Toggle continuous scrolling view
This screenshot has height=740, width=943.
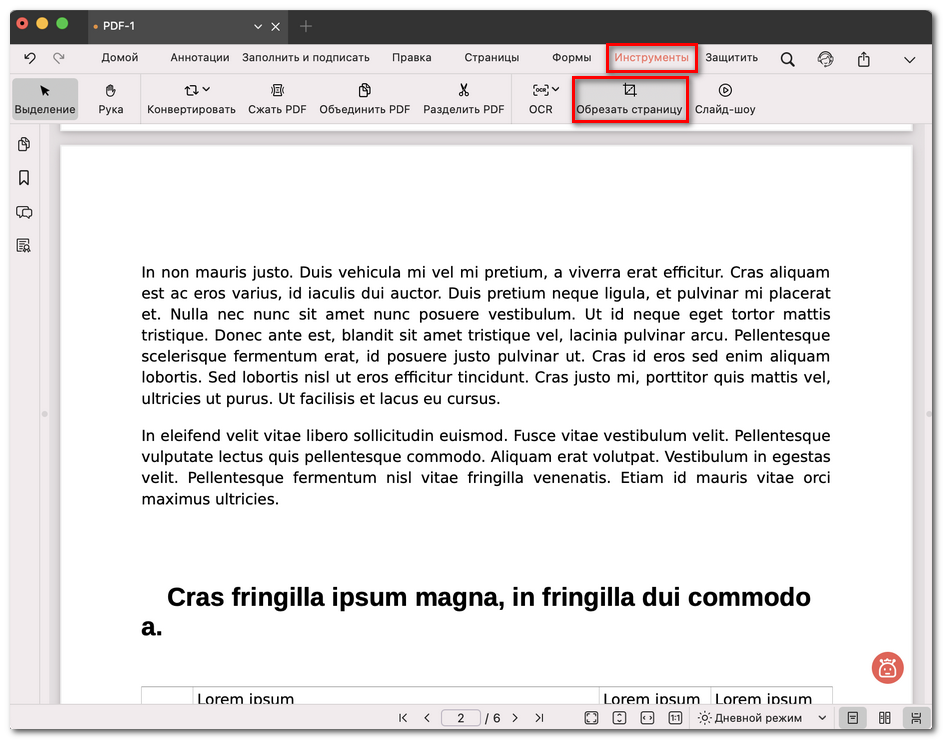pos(915,718)
